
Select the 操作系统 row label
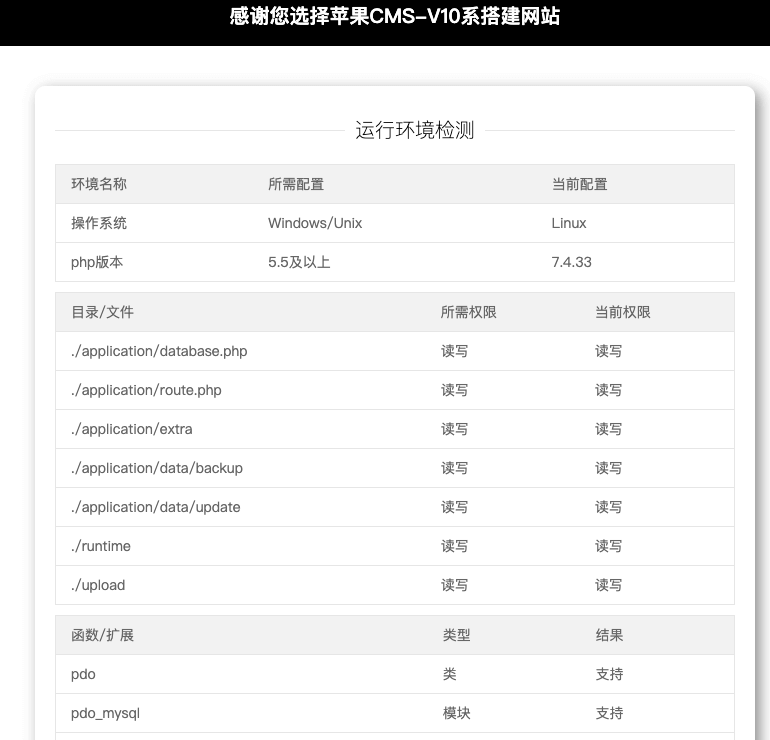pos(99,223)
